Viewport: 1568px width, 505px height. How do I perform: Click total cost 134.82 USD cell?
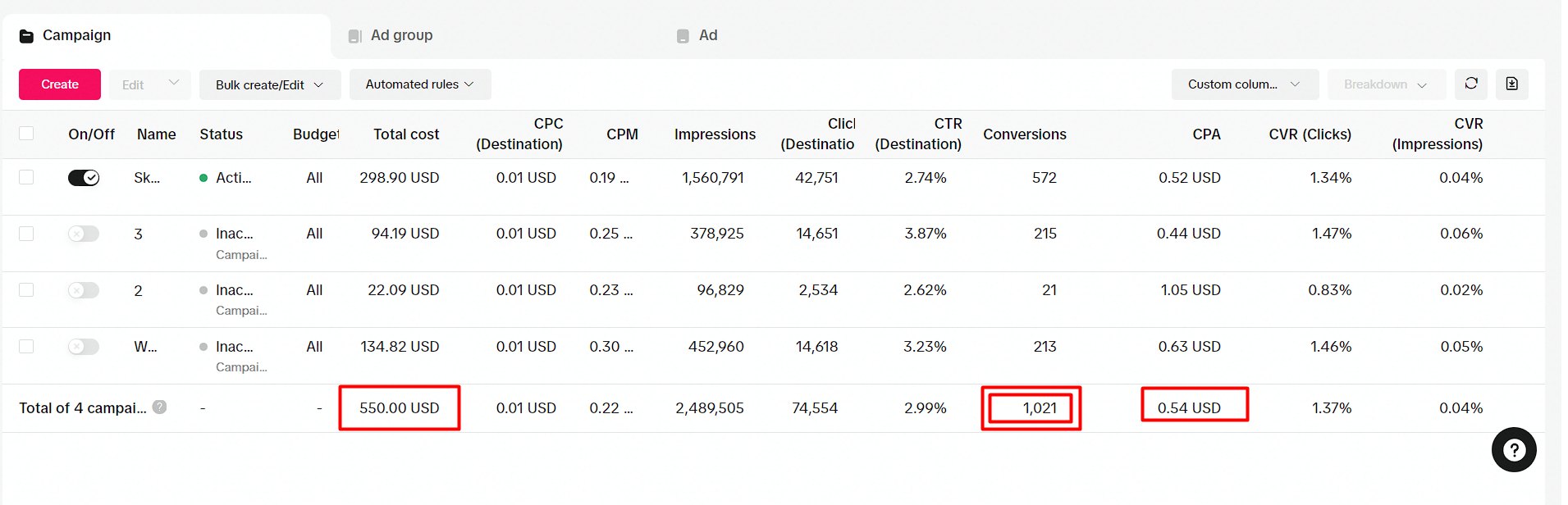point(400,346)
